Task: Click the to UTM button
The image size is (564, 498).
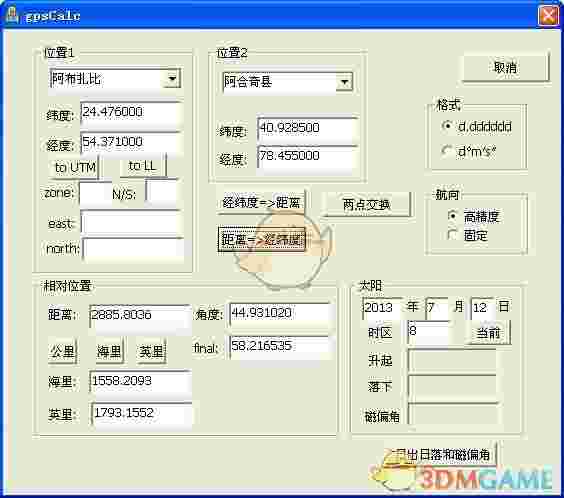Action: point(74,167)
